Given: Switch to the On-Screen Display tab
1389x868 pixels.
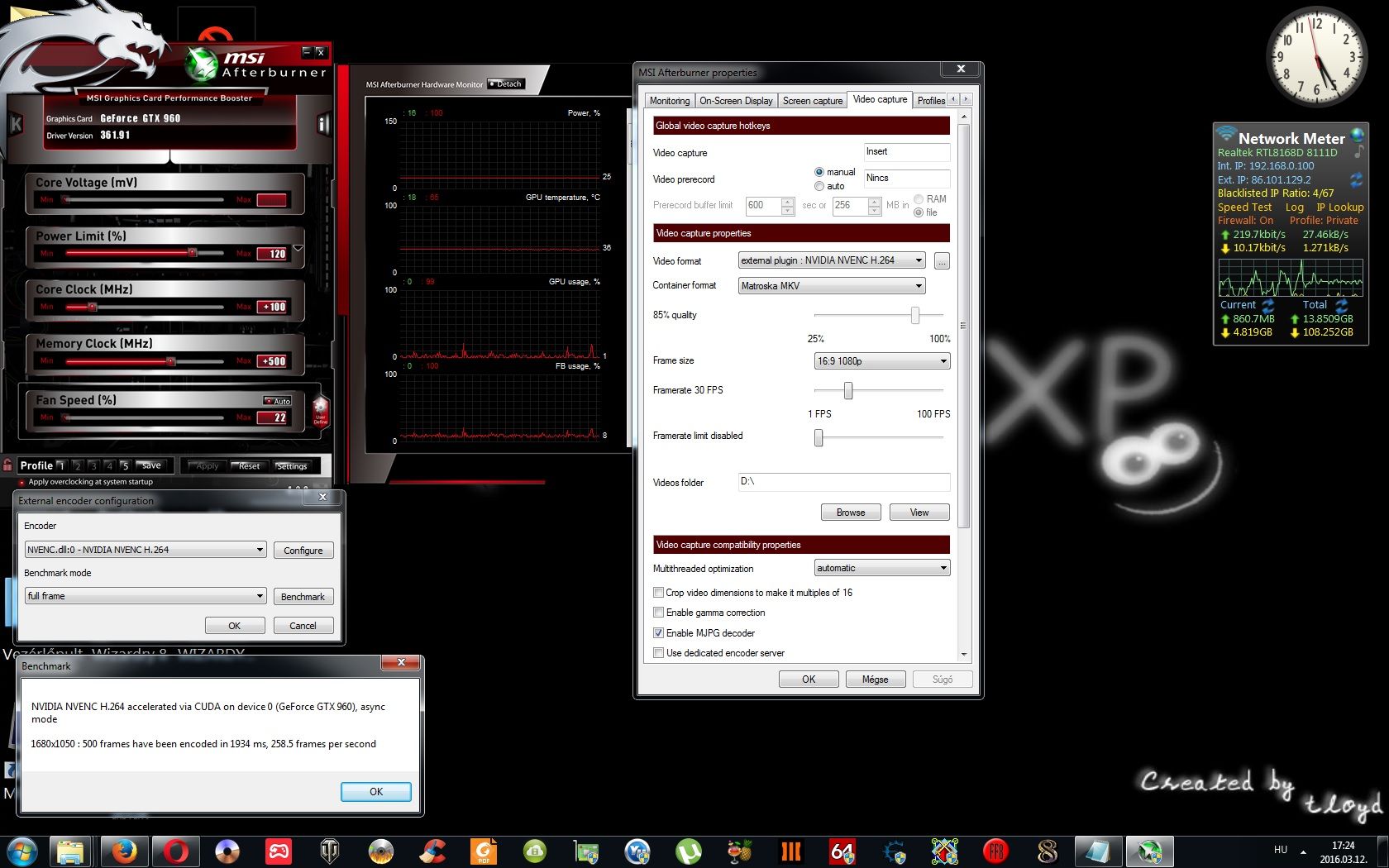Looking at the screenshot, I should [x=736, y=101].
